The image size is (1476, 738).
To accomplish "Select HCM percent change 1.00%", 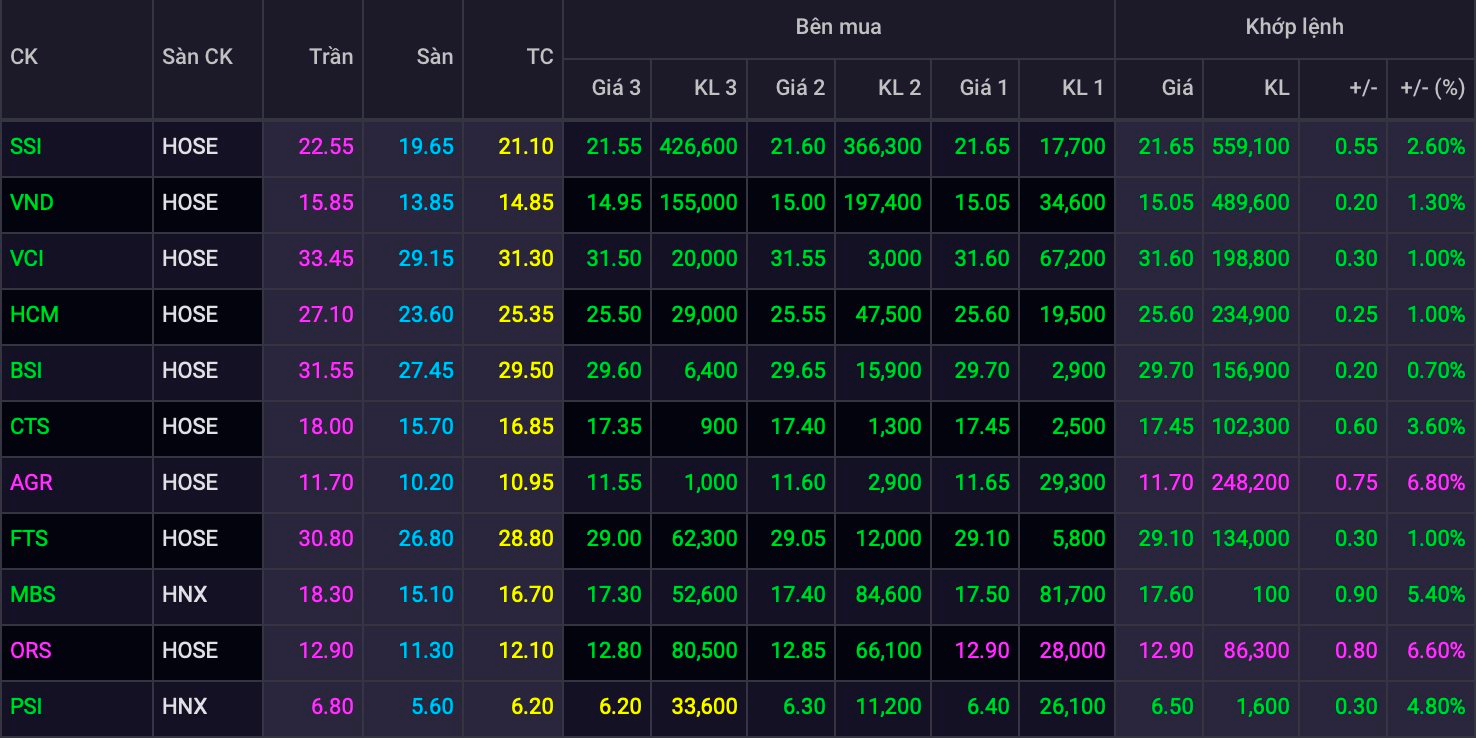I will tap(1436, 315).
